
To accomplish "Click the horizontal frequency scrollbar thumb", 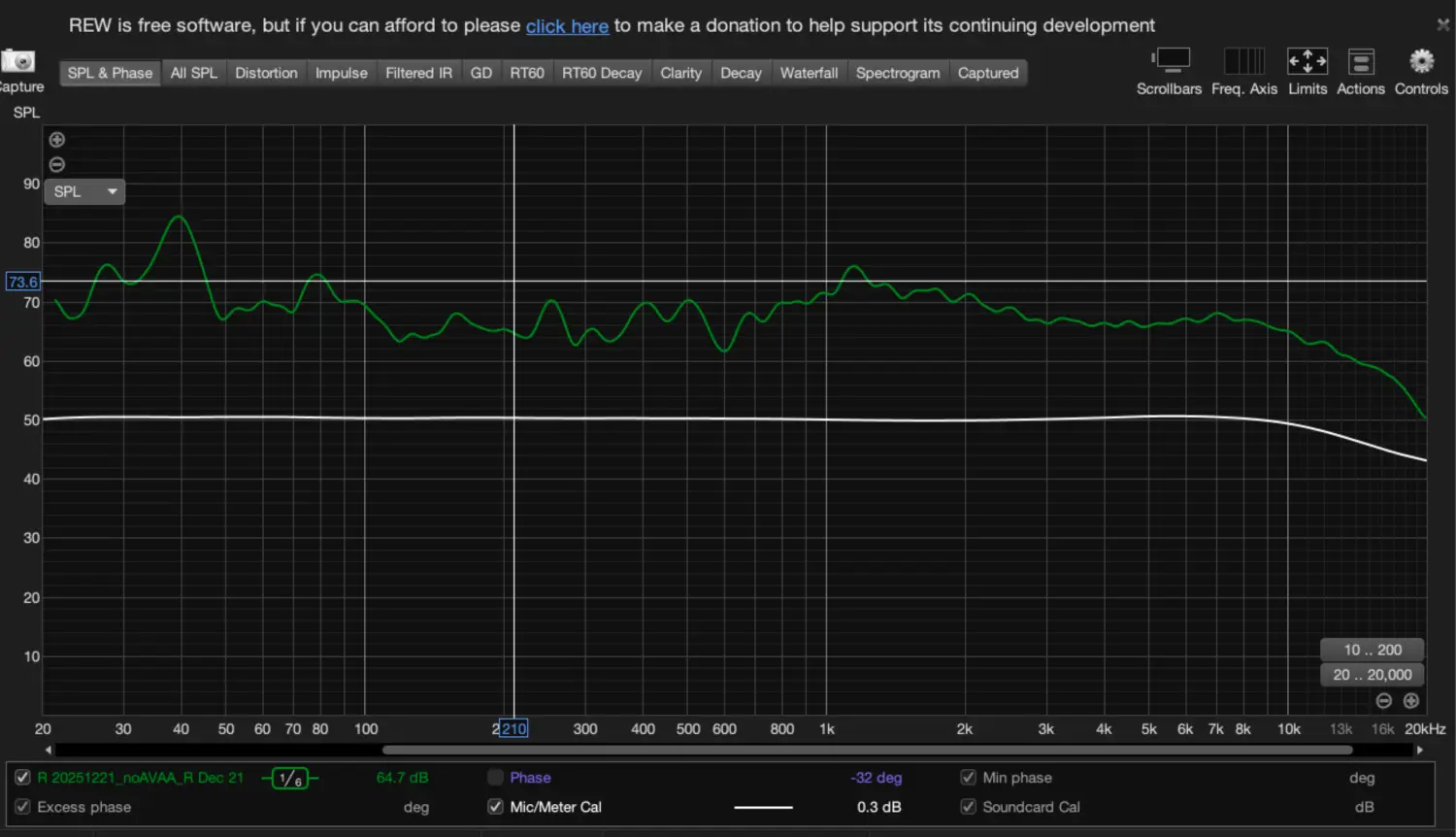I will point(866,750).
